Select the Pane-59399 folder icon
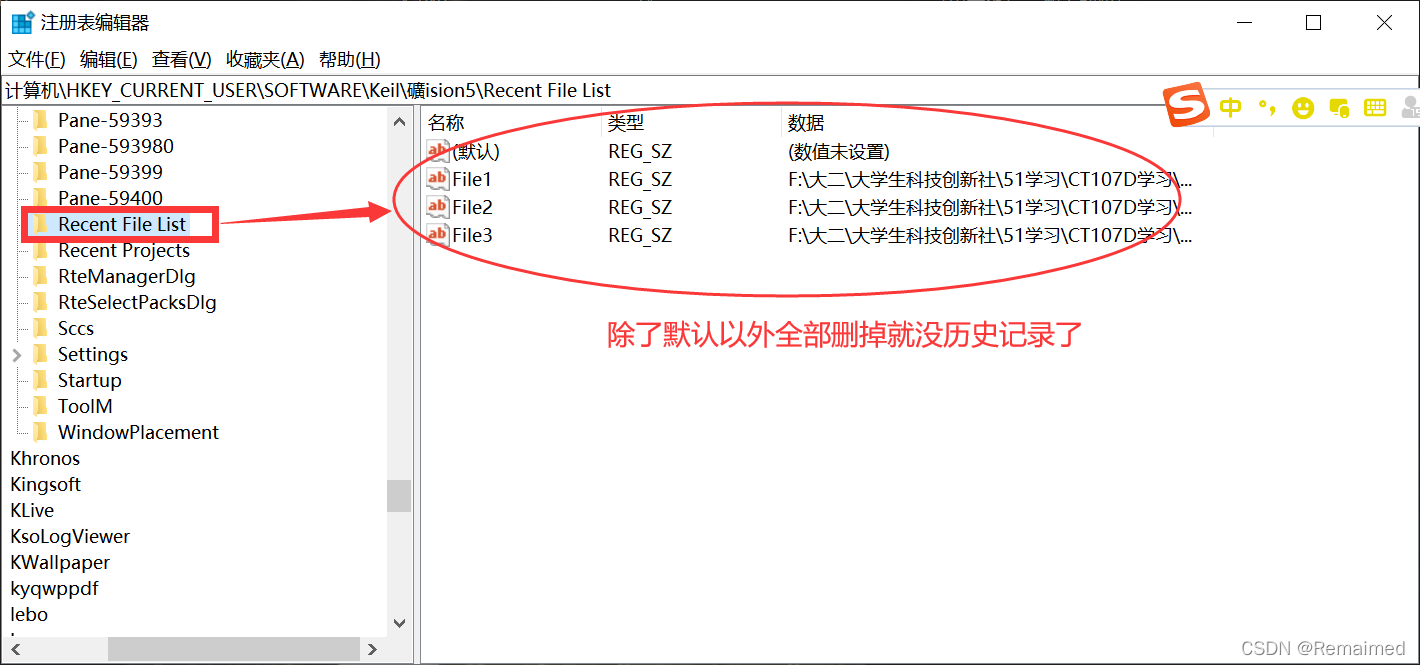 (41, 172)
